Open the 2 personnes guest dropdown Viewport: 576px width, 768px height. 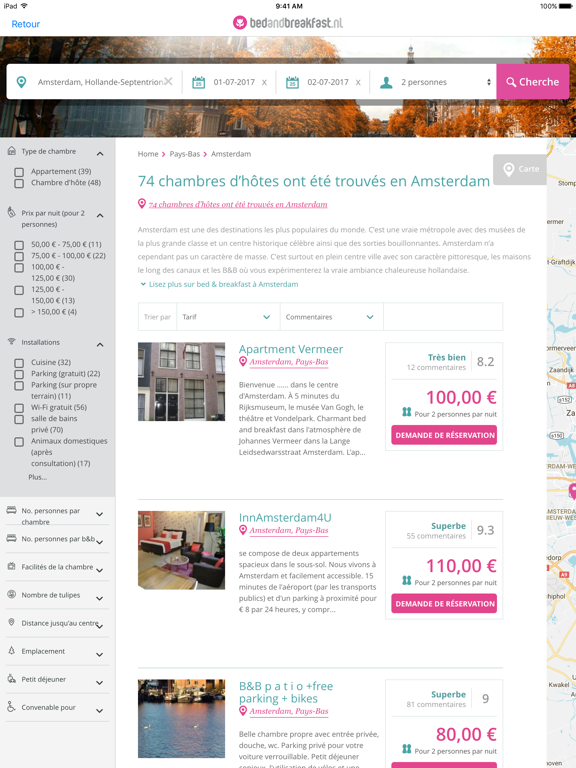(433, 82)
